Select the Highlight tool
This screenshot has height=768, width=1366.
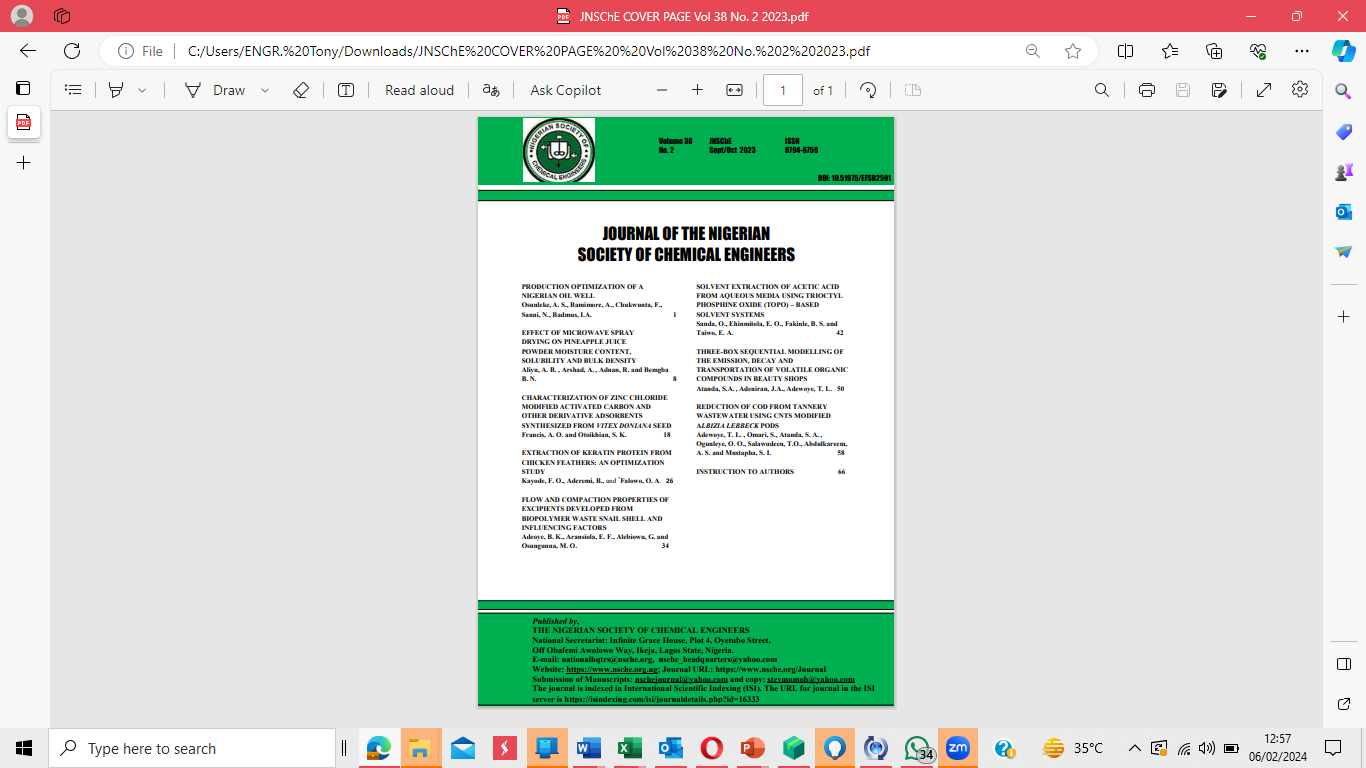coord(116,90)
